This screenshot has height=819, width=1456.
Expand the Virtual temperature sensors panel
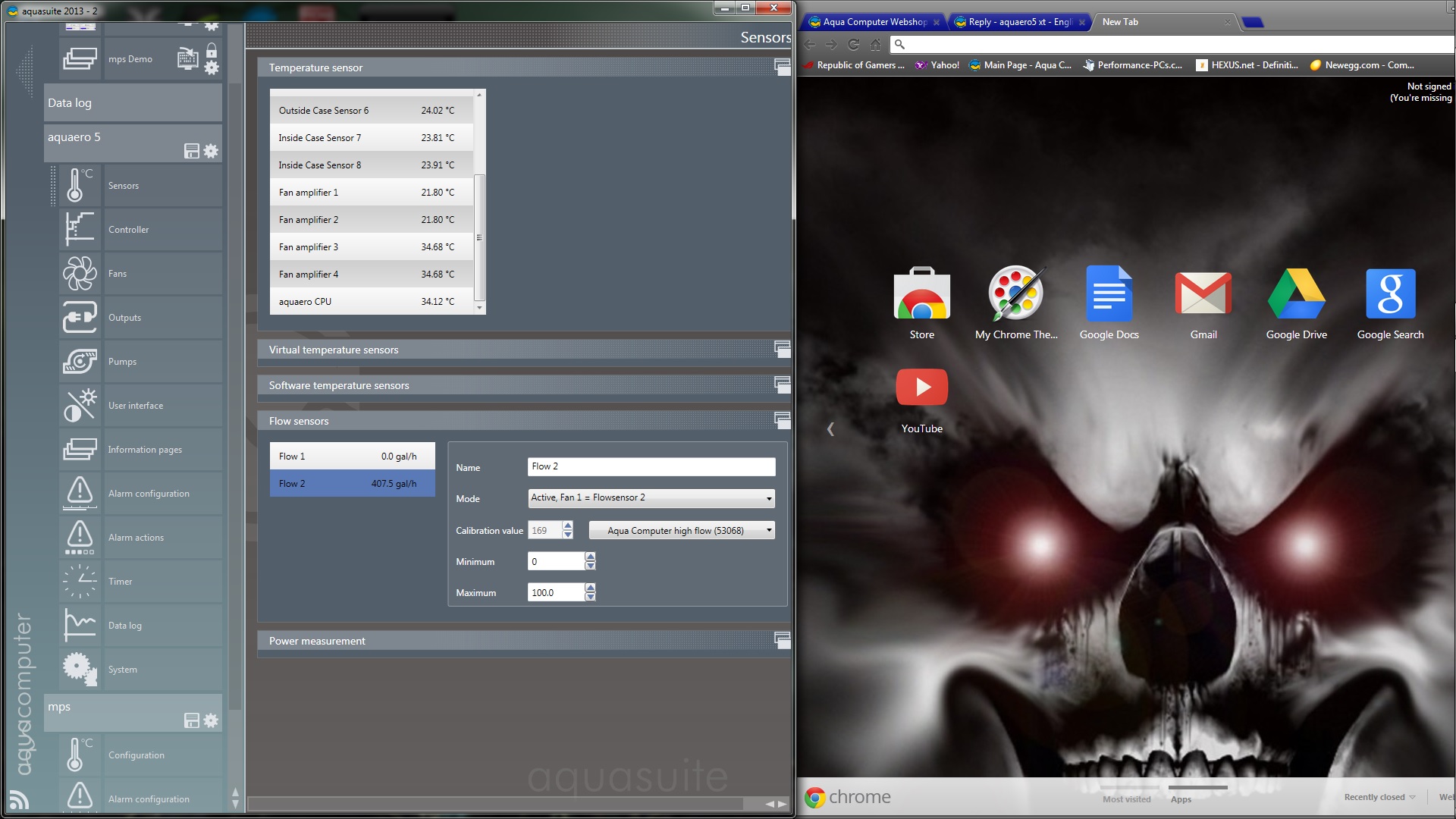coord(782,350)
